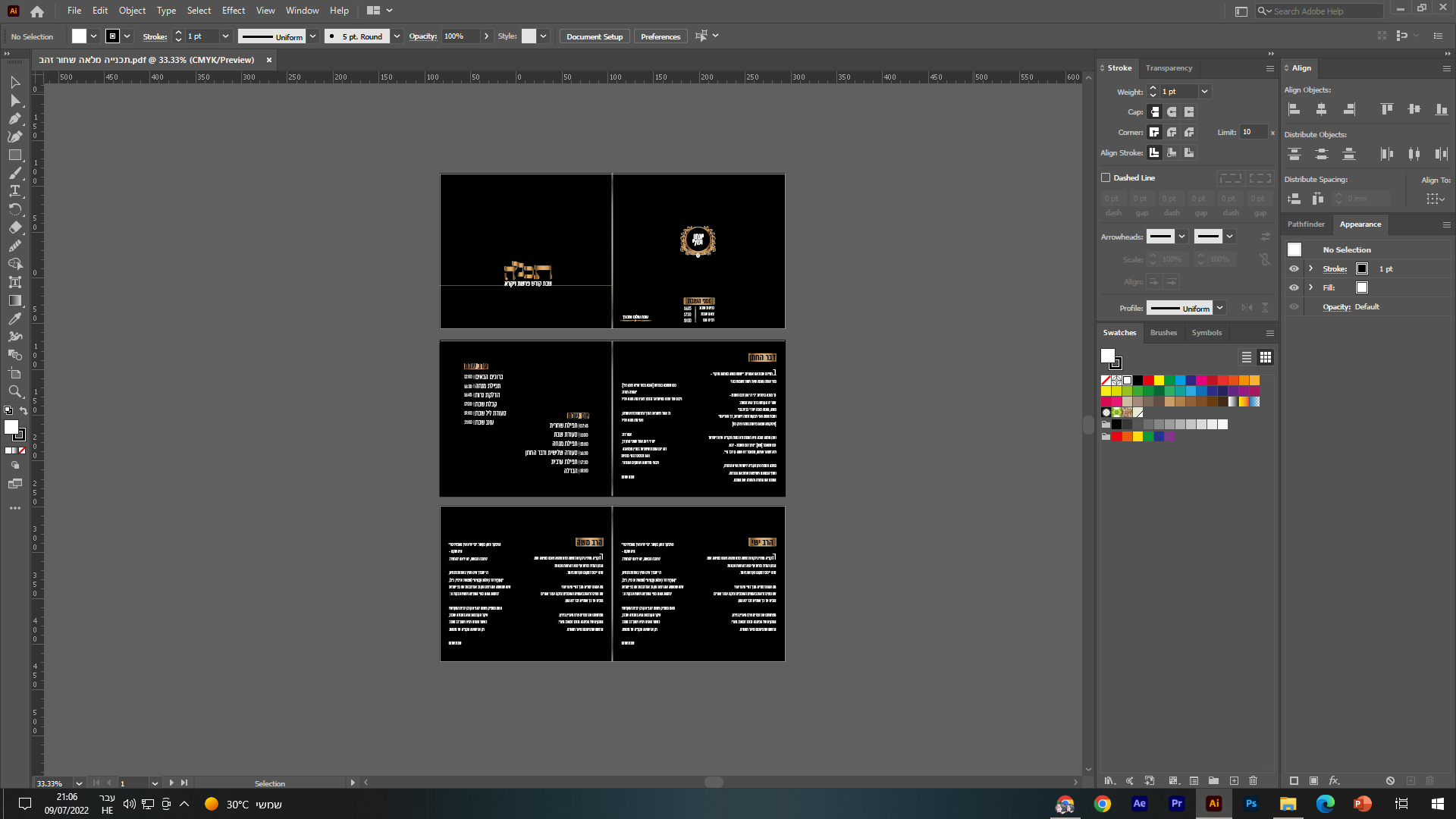Screen dimensions: 1456x819
Task: Toggle Stroke visibility eye in Appearance
Action: (x=1294, y=268)
